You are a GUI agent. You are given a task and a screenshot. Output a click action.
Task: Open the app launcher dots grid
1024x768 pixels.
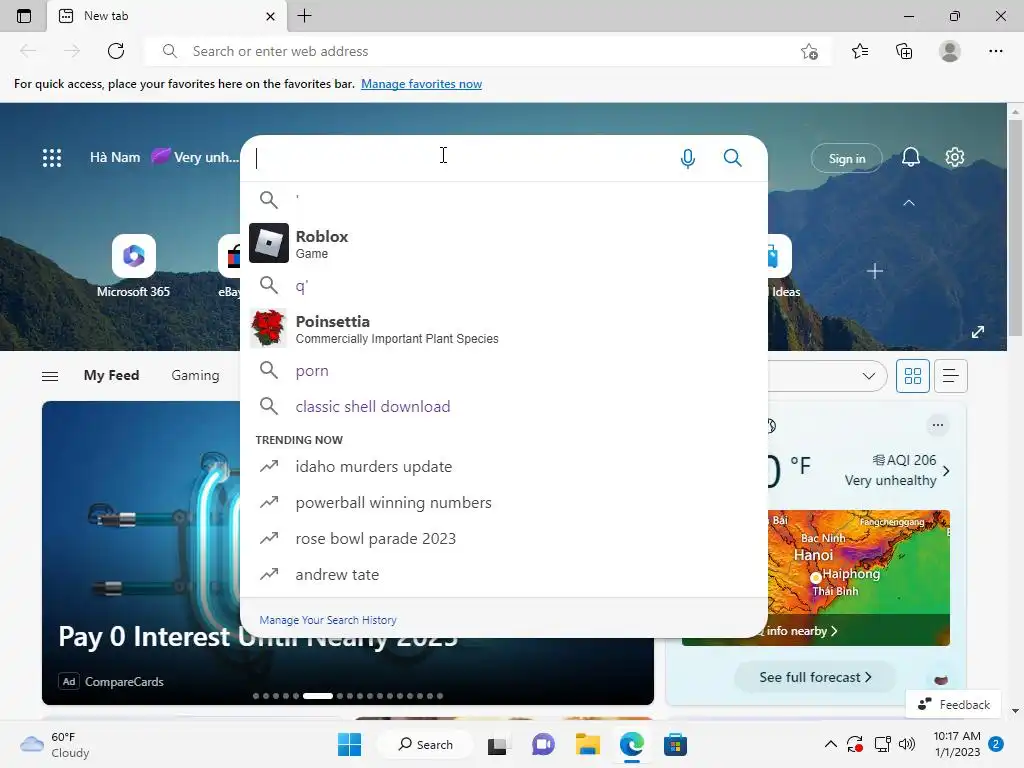(52, 158)
